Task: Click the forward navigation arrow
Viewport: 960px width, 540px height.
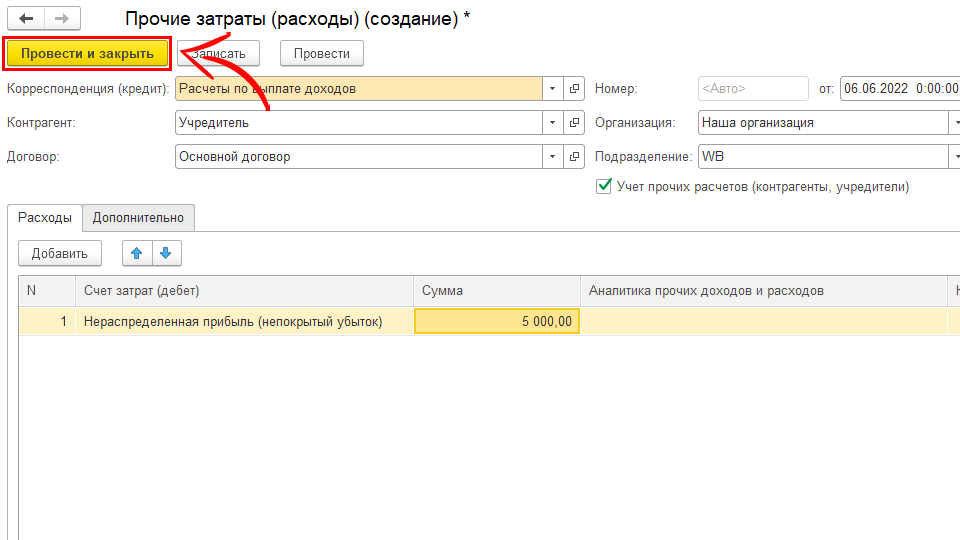Action: [60, 19]
